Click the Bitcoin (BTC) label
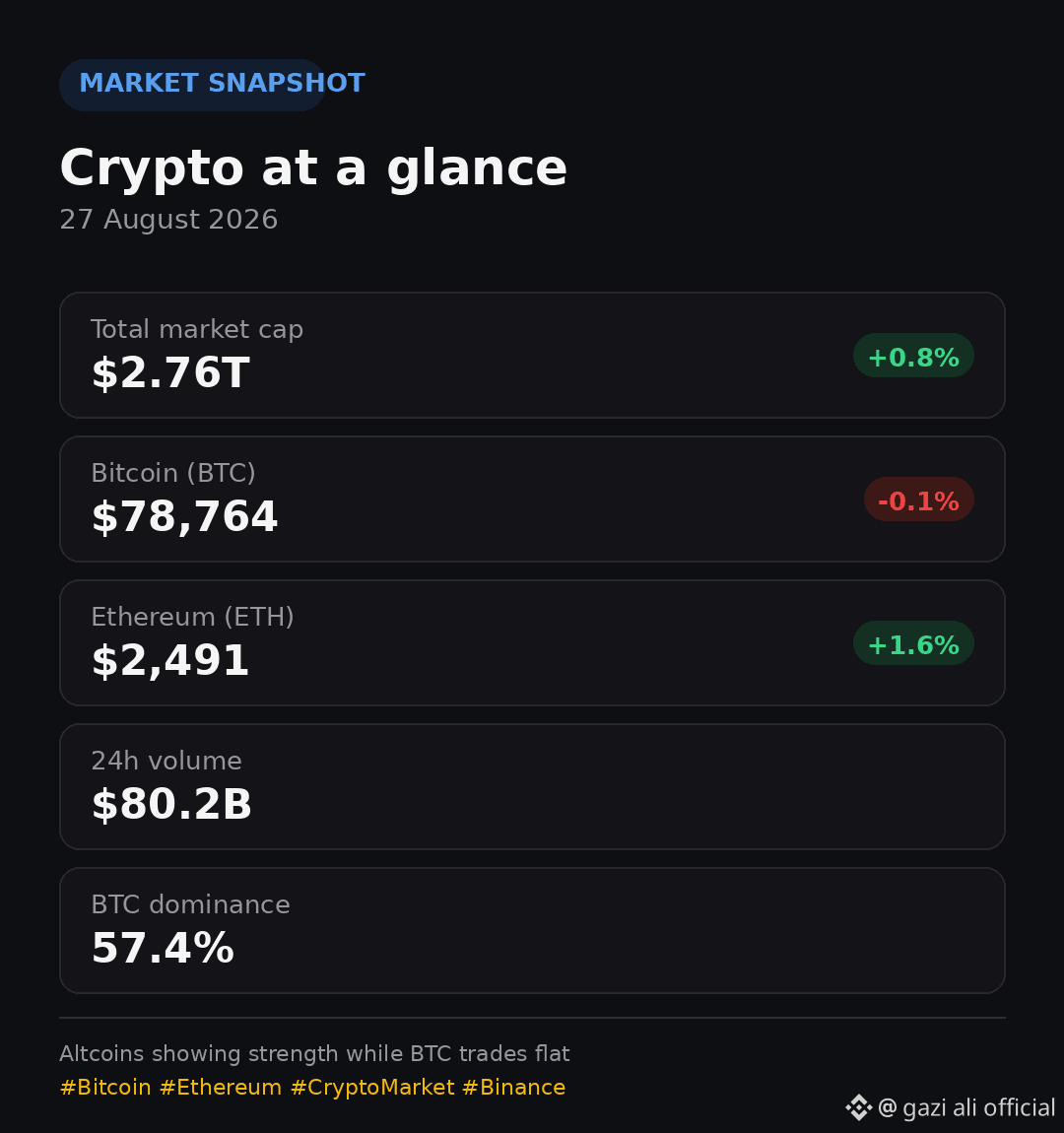1064x1133 pixels. pyautogui.click(x=173, y=473)
